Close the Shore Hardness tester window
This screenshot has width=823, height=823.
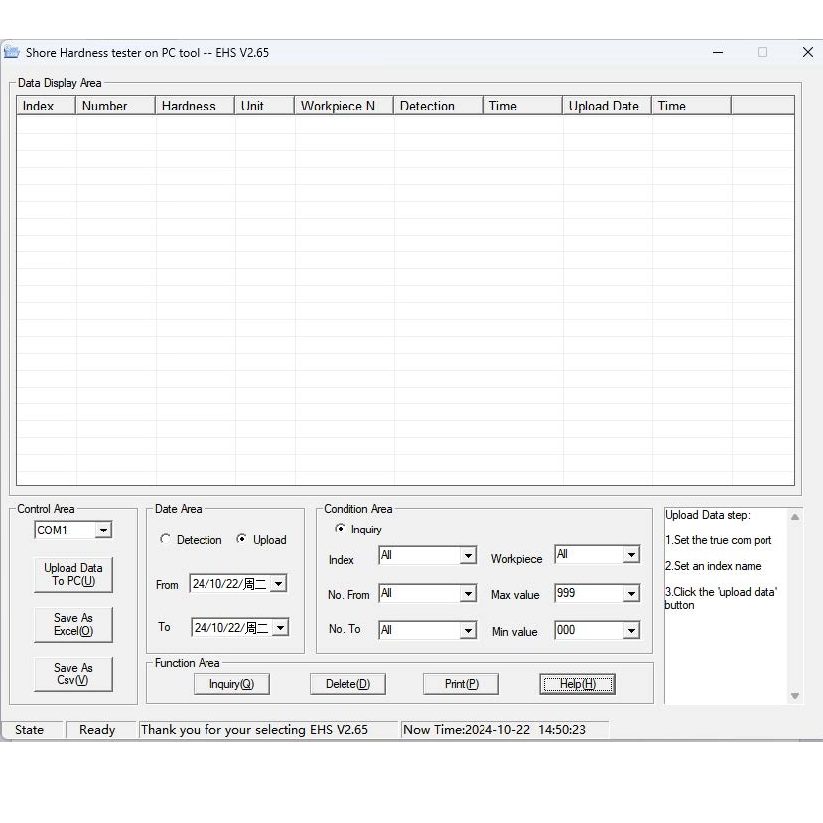[x=808, y=52]
